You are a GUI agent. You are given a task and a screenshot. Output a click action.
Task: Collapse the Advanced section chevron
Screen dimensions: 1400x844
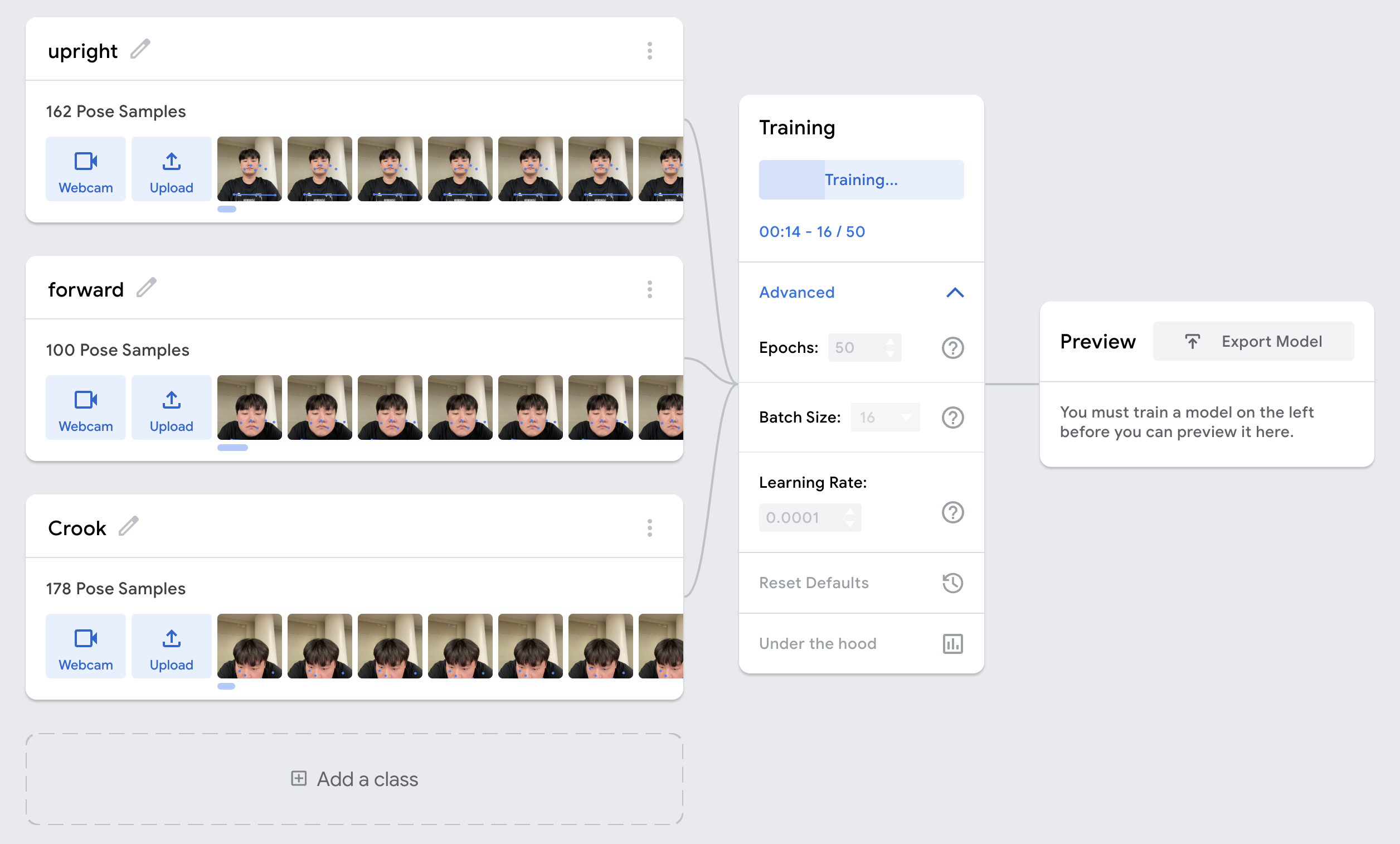click(955, 293)
